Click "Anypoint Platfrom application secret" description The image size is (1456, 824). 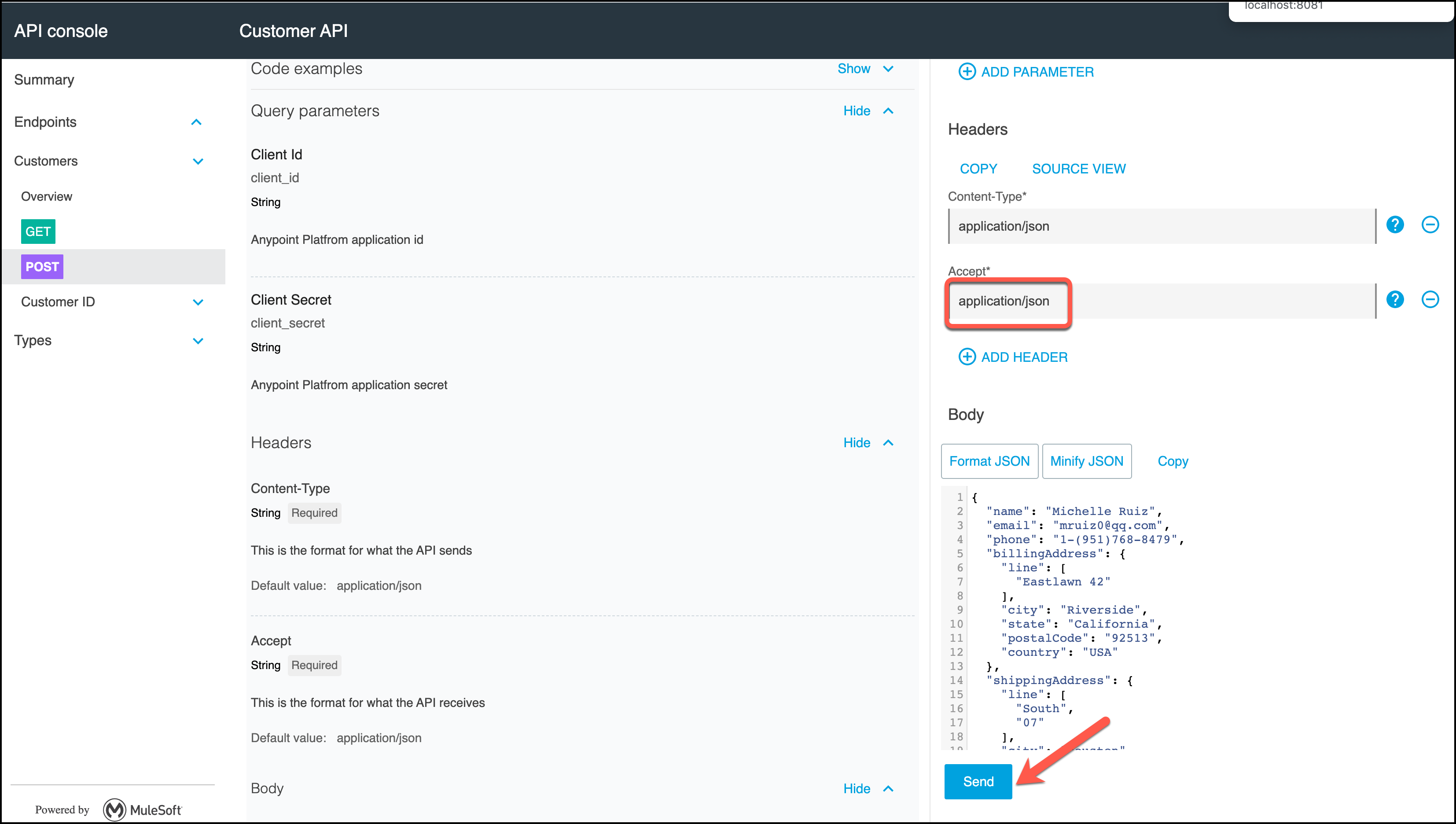click(x=349, y=385)
